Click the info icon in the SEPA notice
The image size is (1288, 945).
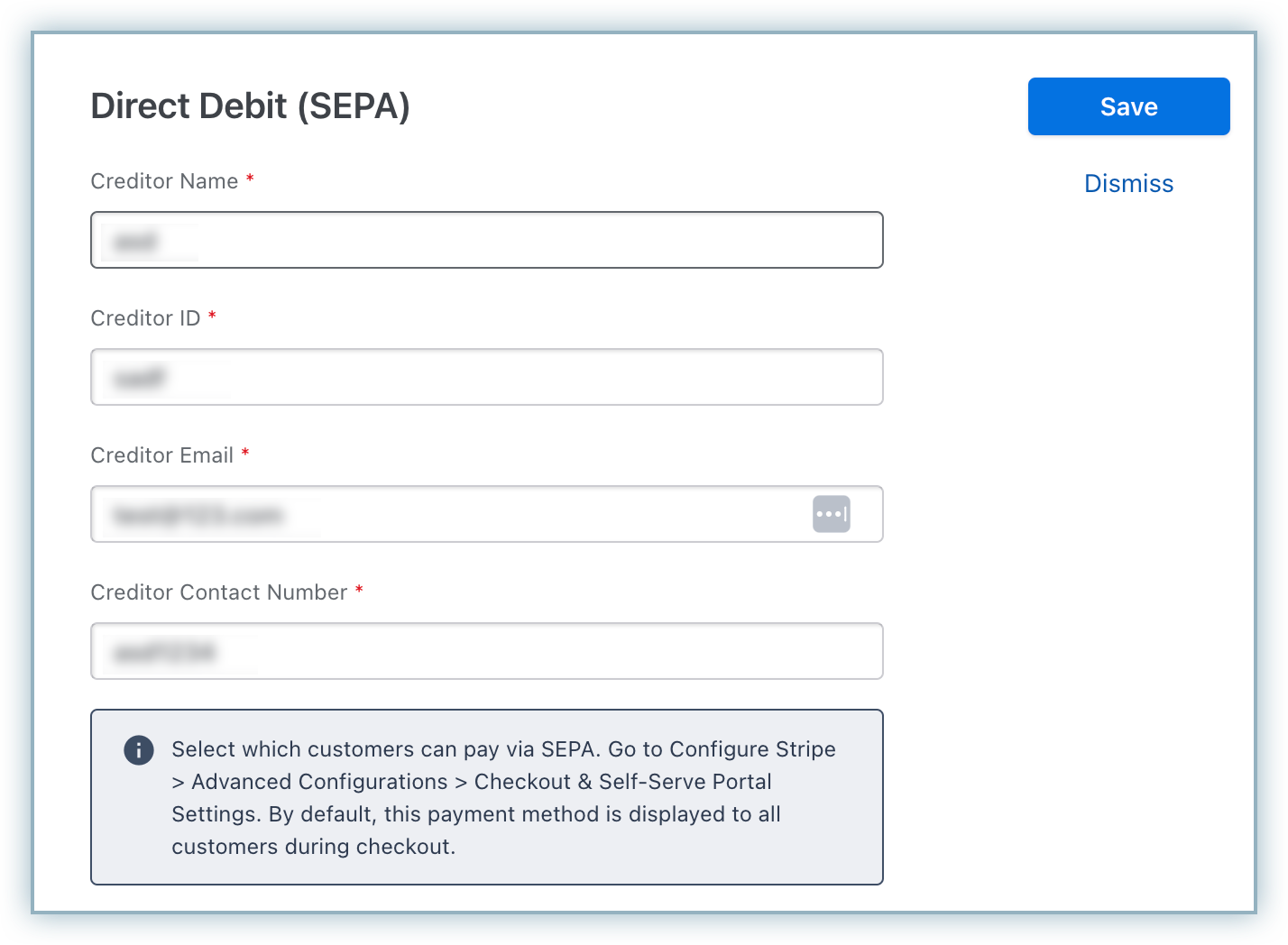[138, 750]
